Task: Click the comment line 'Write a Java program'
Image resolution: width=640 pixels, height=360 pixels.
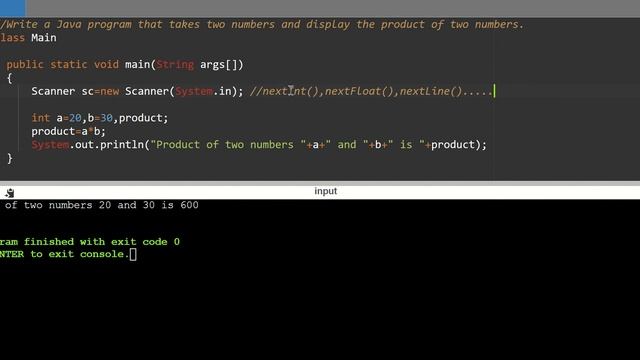Action: pyautogui.click(x=262, y=24)
